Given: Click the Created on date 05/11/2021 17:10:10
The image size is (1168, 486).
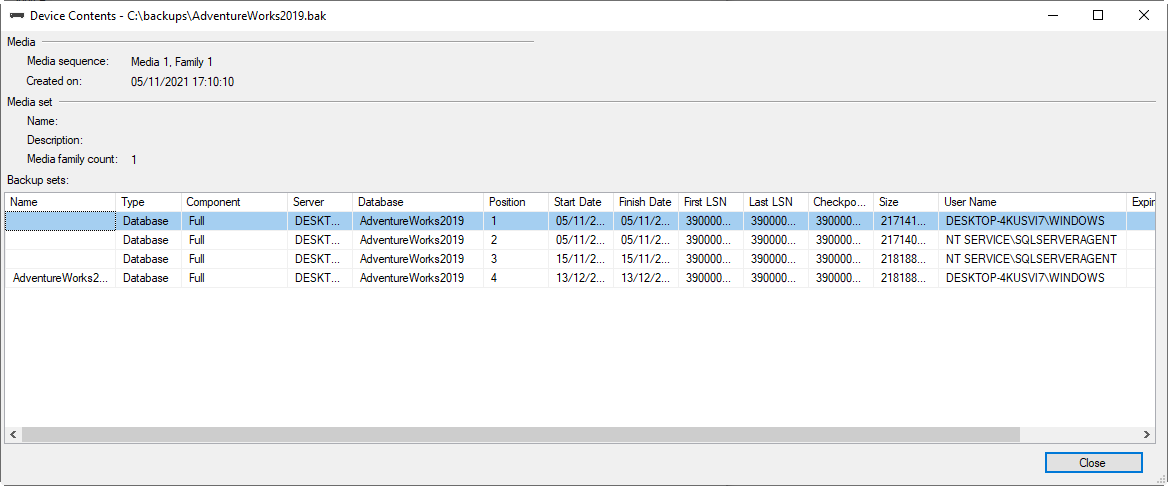Looking at the screenshot, I should click(182, 82).
